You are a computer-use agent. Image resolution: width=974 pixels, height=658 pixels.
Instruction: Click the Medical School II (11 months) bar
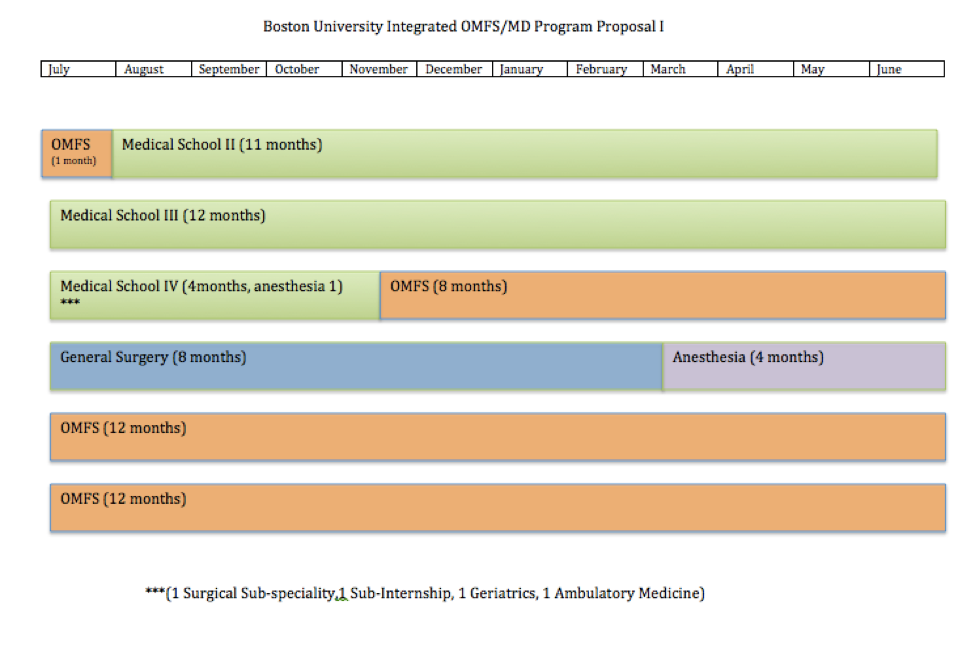pyautogui.click(x=524, y=153)
